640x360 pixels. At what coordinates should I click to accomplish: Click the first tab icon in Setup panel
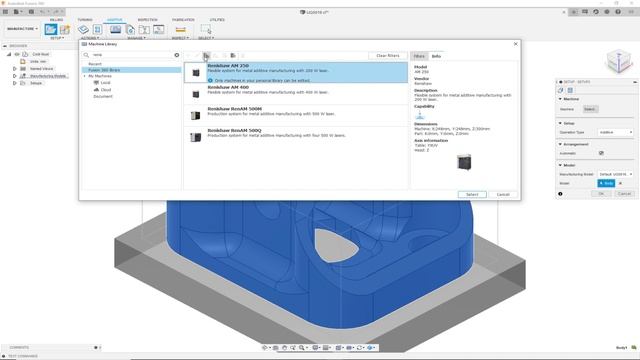click(x=561, y=90)
